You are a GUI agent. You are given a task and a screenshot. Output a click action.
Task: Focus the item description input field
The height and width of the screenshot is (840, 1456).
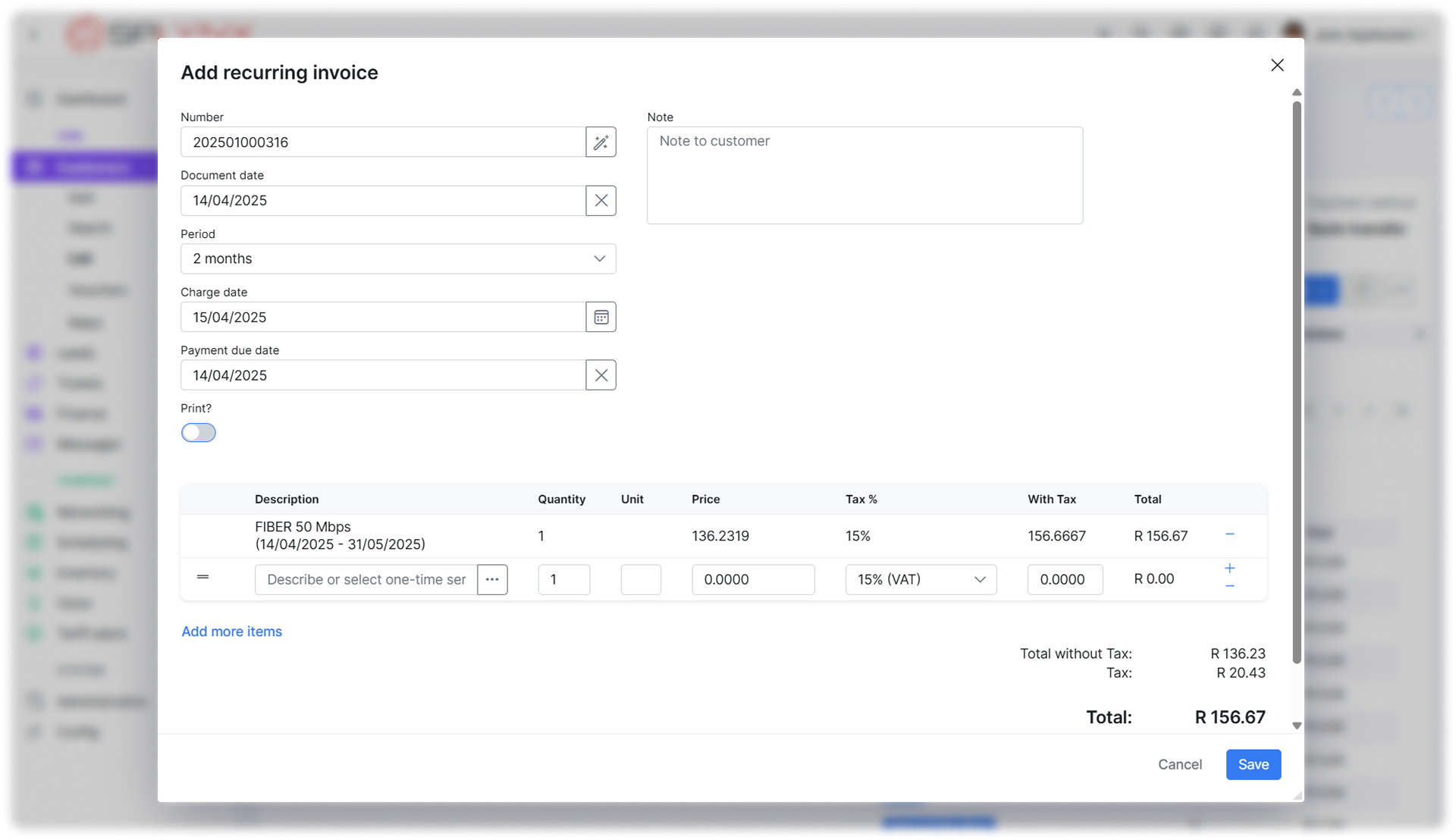(366, 580)
